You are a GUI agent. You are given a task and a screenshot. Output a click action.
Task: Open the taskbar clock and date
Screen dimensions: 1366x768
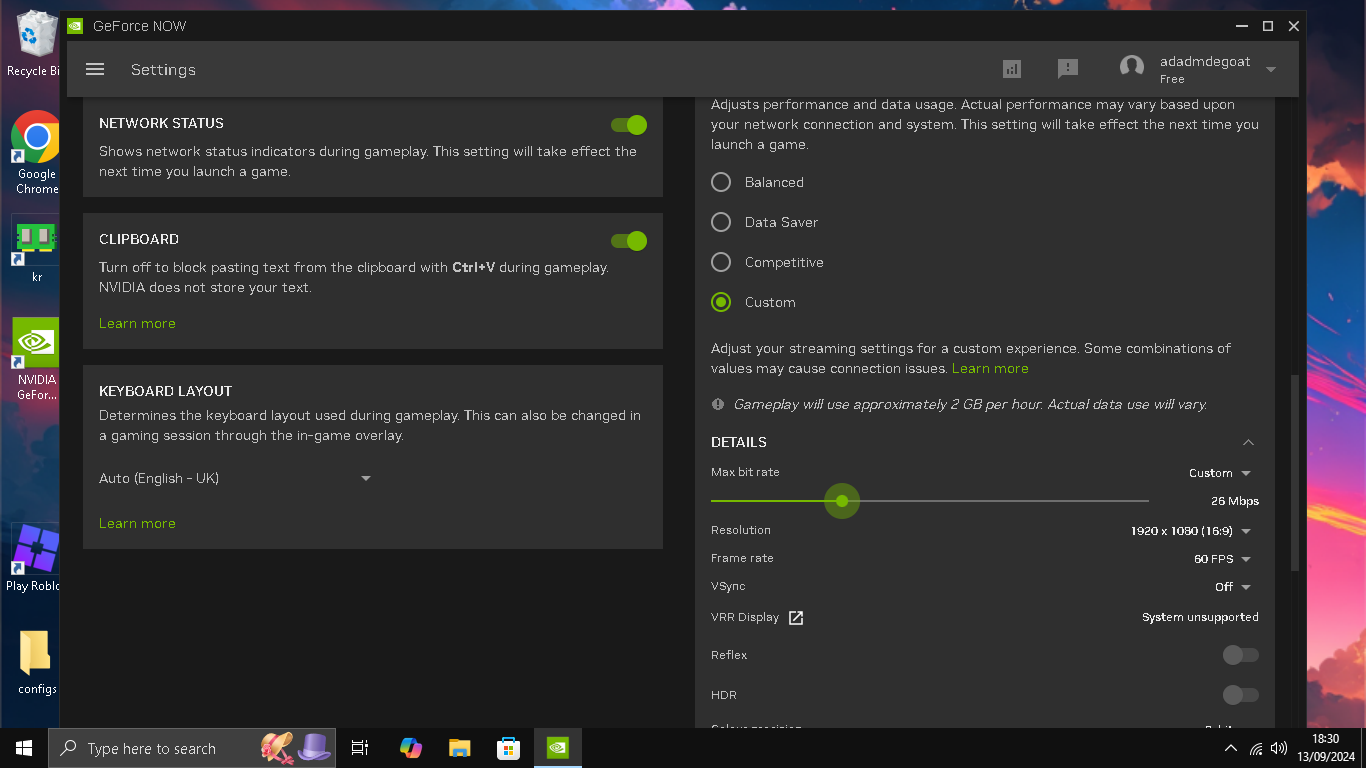pyautogui.click(x=1325, y=748)
